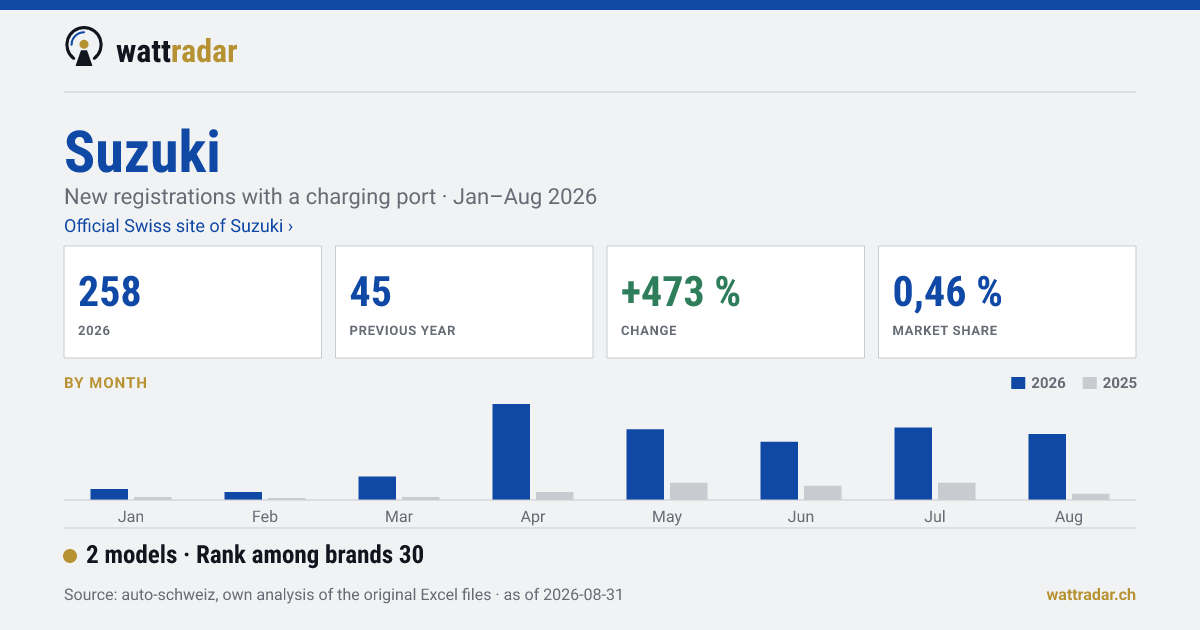Select the 2 models rank text
1200x630 pixels.
[255, 555]
